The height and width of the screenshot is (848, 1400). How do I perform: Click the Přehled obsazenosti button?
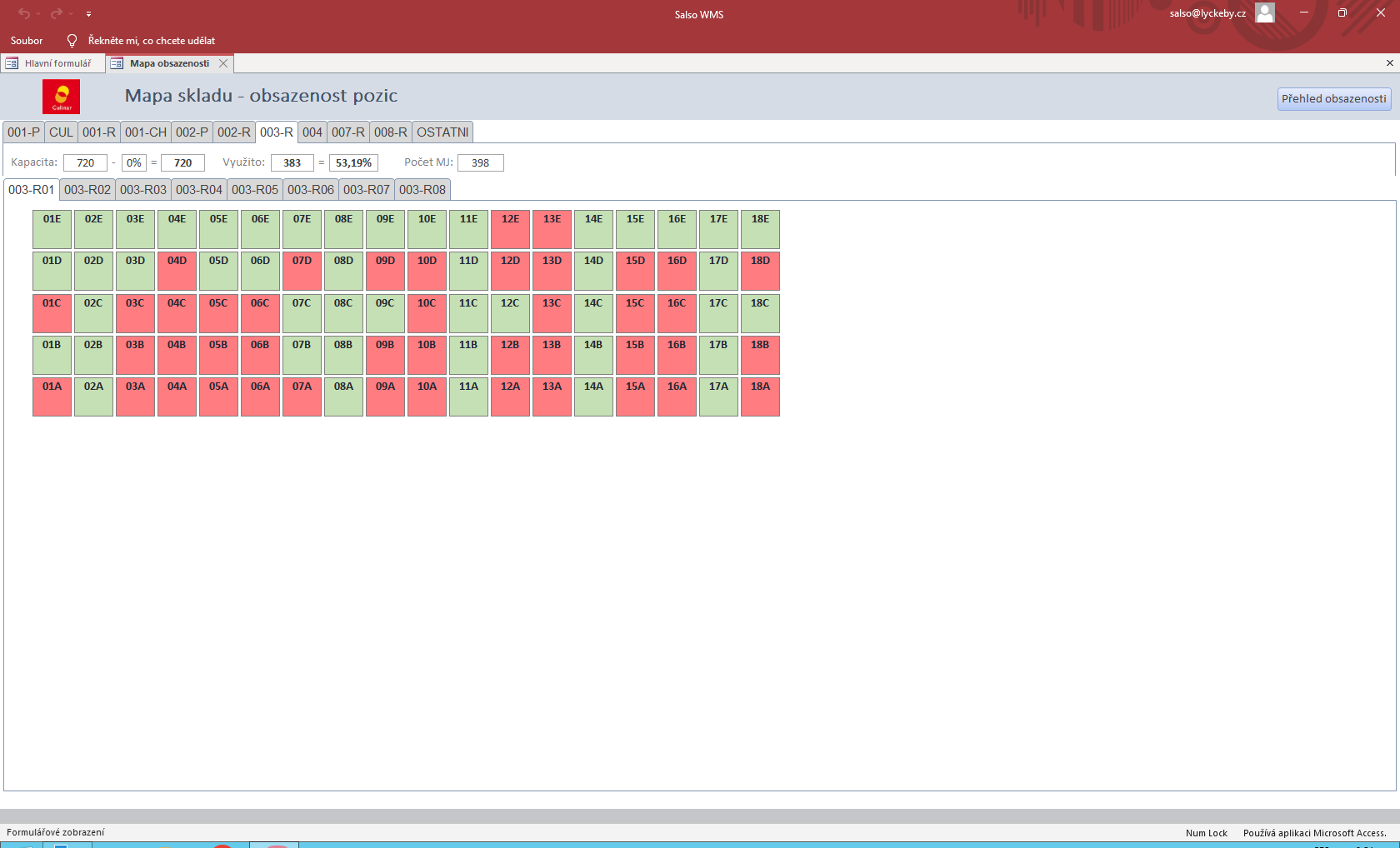(x=1333, y=99)
